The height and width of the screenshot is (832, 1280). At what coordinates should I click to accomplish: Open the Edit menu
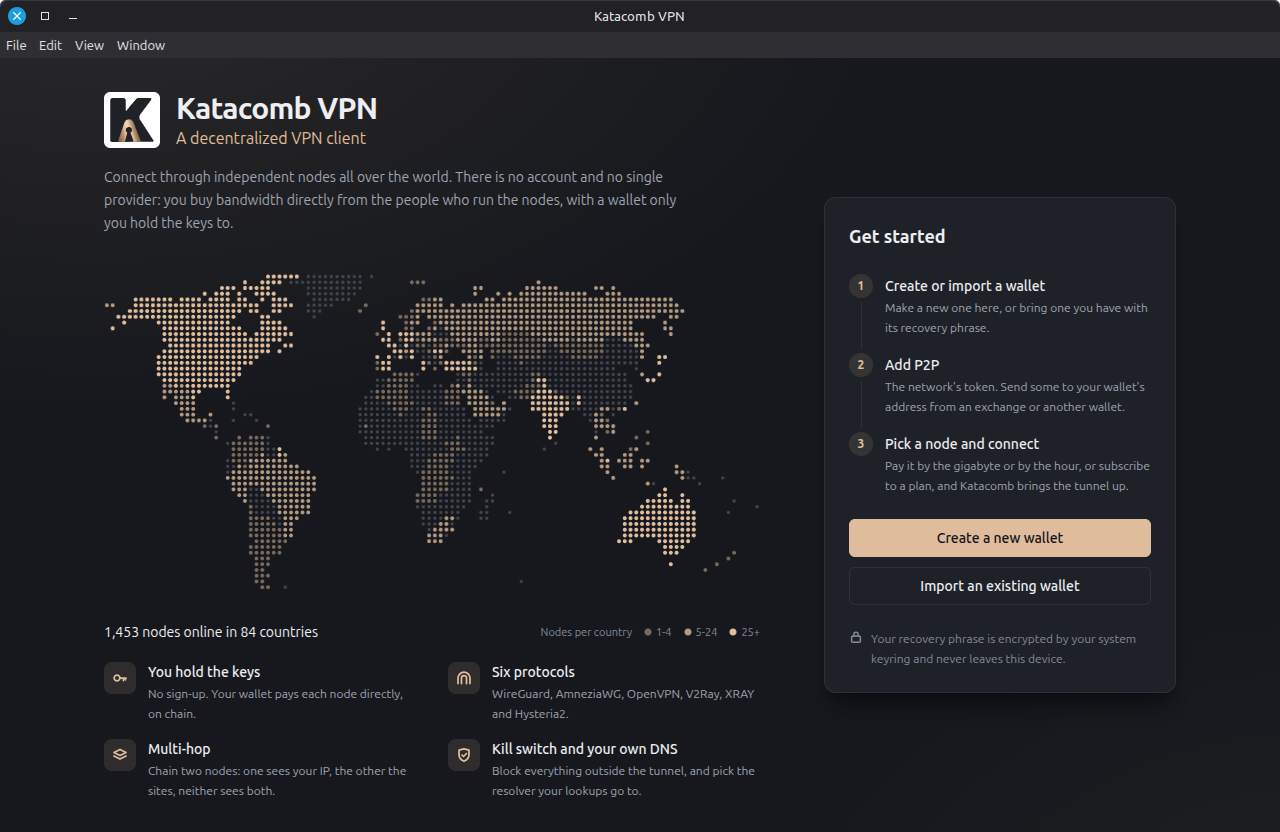[50, 45]
